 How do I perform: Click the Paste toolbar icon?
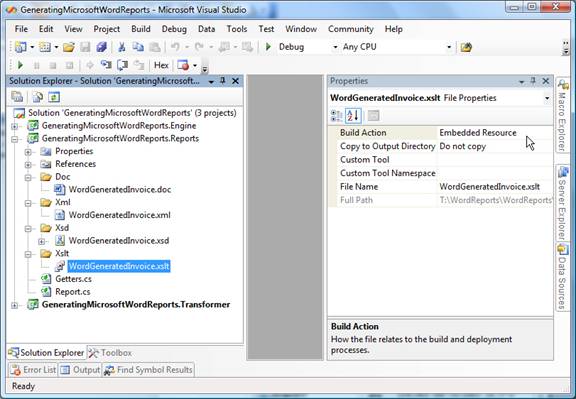[155, 47]
